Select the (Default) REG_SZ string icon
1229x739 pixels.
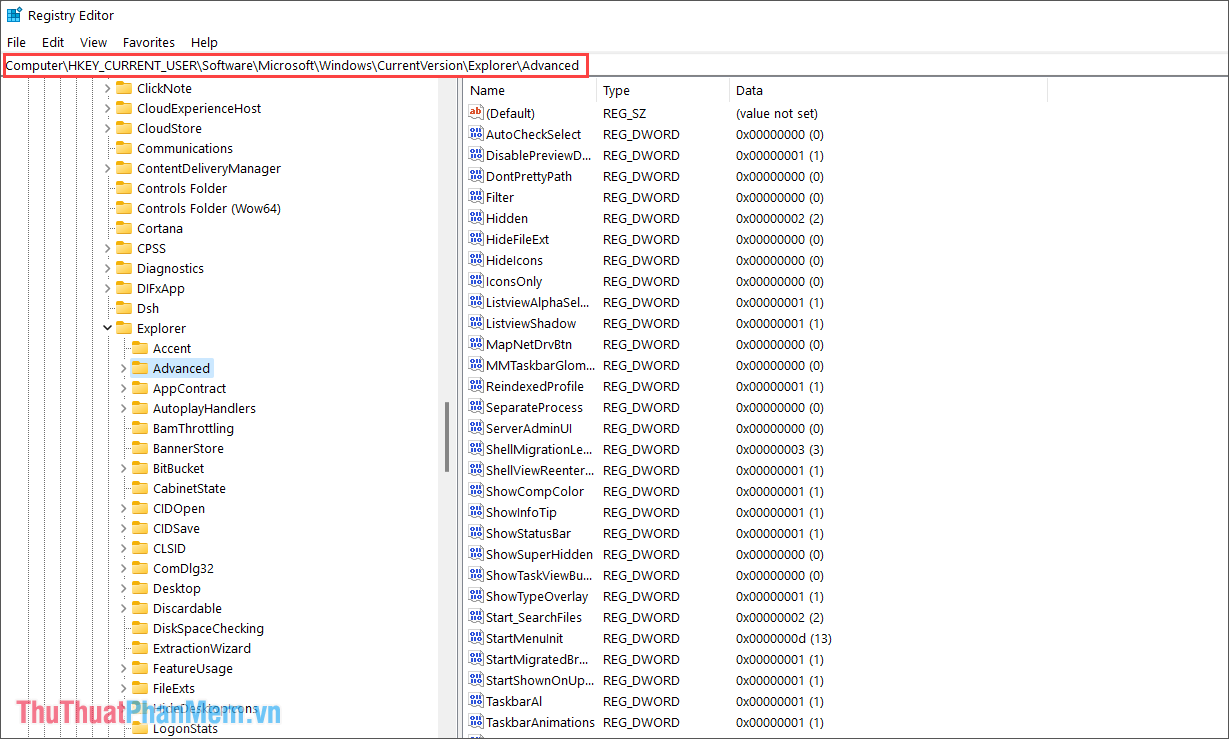pos(476,112)
